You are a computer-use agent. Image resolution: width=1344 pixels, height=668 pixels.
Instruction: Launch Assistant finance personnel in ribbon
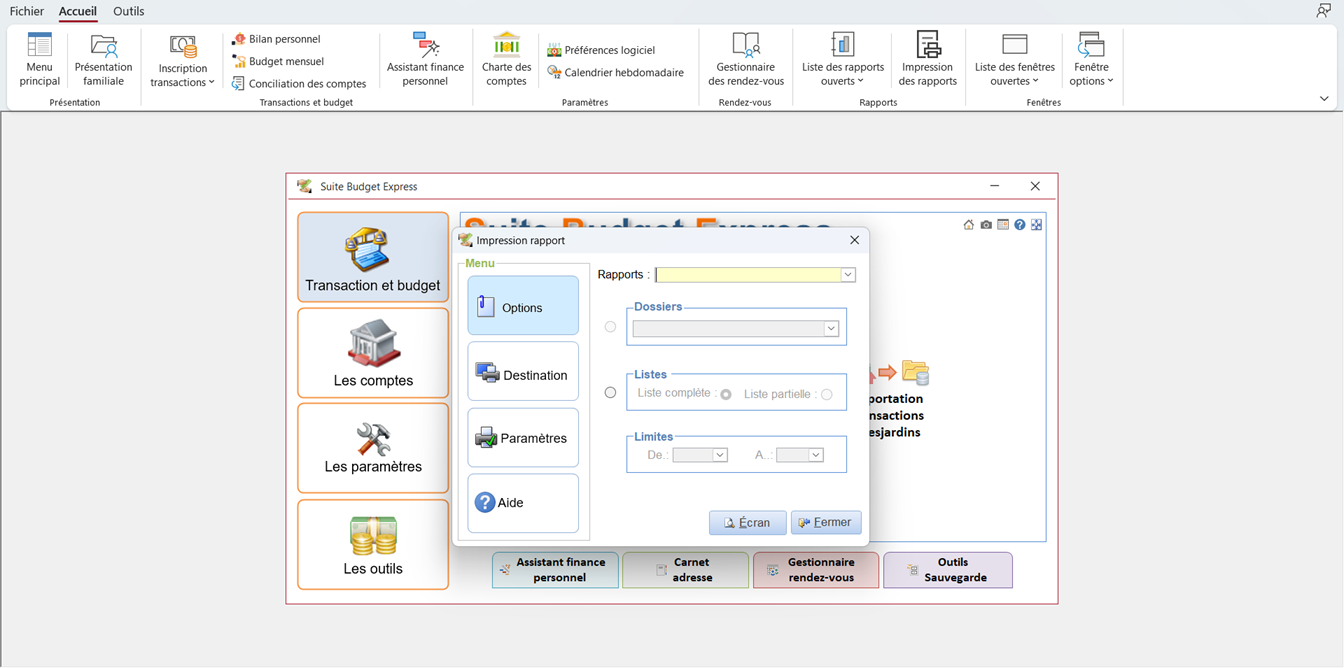[425, 59]
